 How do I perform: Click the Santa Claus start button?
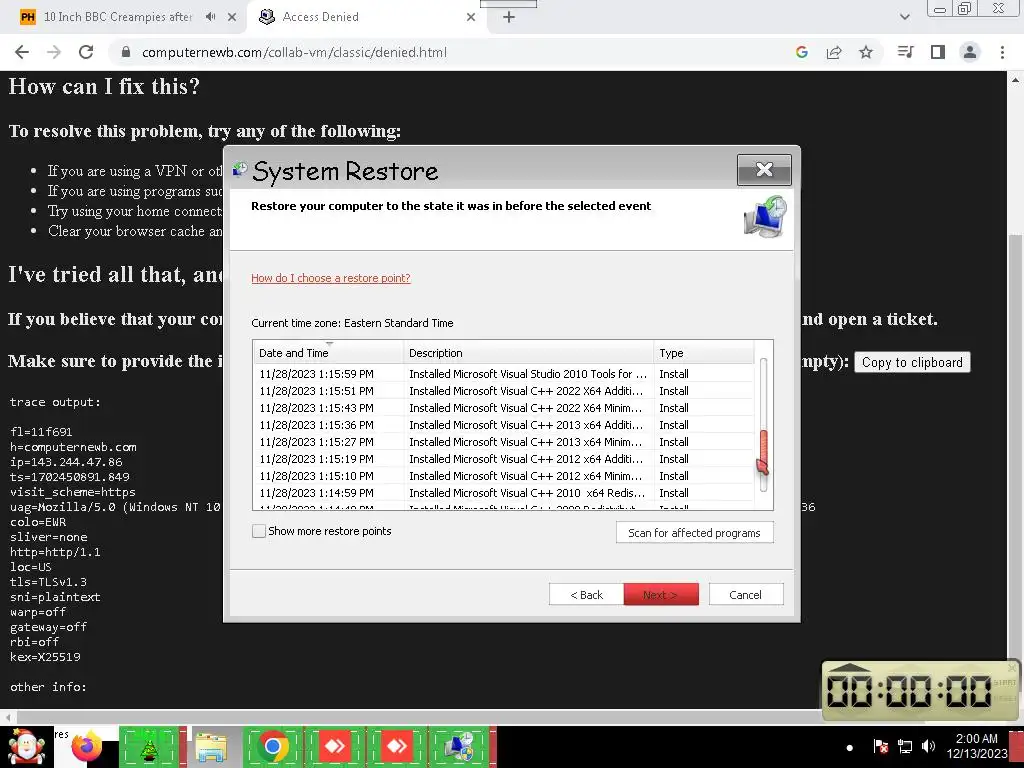pyautogui.click(x=26, y=746)
